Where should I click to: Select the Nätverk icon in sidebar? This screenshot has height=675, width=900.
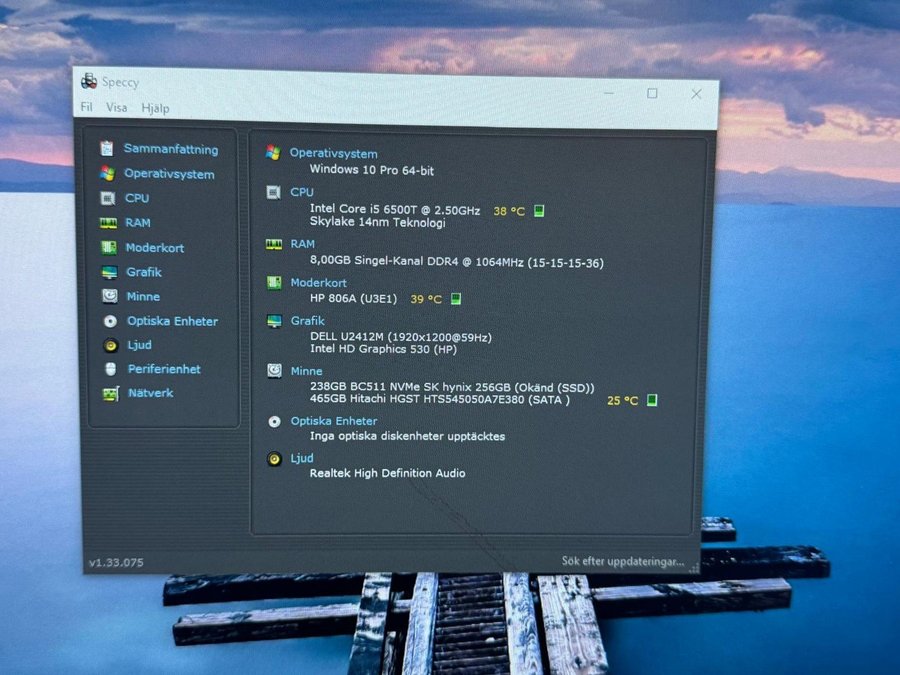110,393
